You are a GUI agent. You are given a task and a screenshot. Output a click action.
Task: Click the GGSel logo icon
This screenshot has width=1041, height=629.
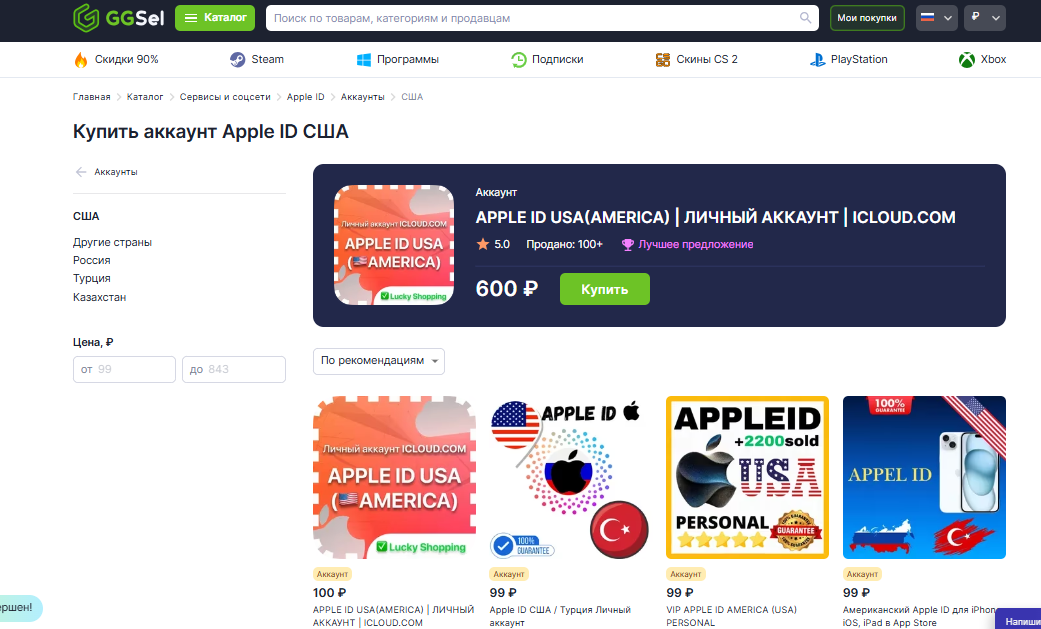[x=86, y=18]
